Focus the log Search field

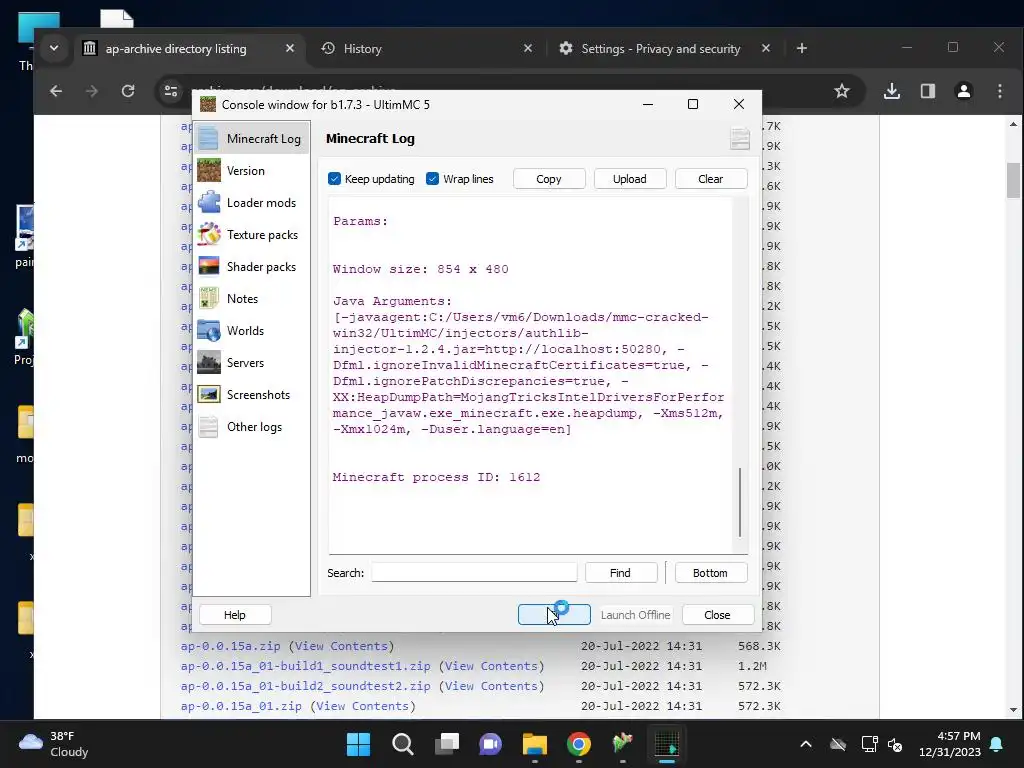click(474, 573)
